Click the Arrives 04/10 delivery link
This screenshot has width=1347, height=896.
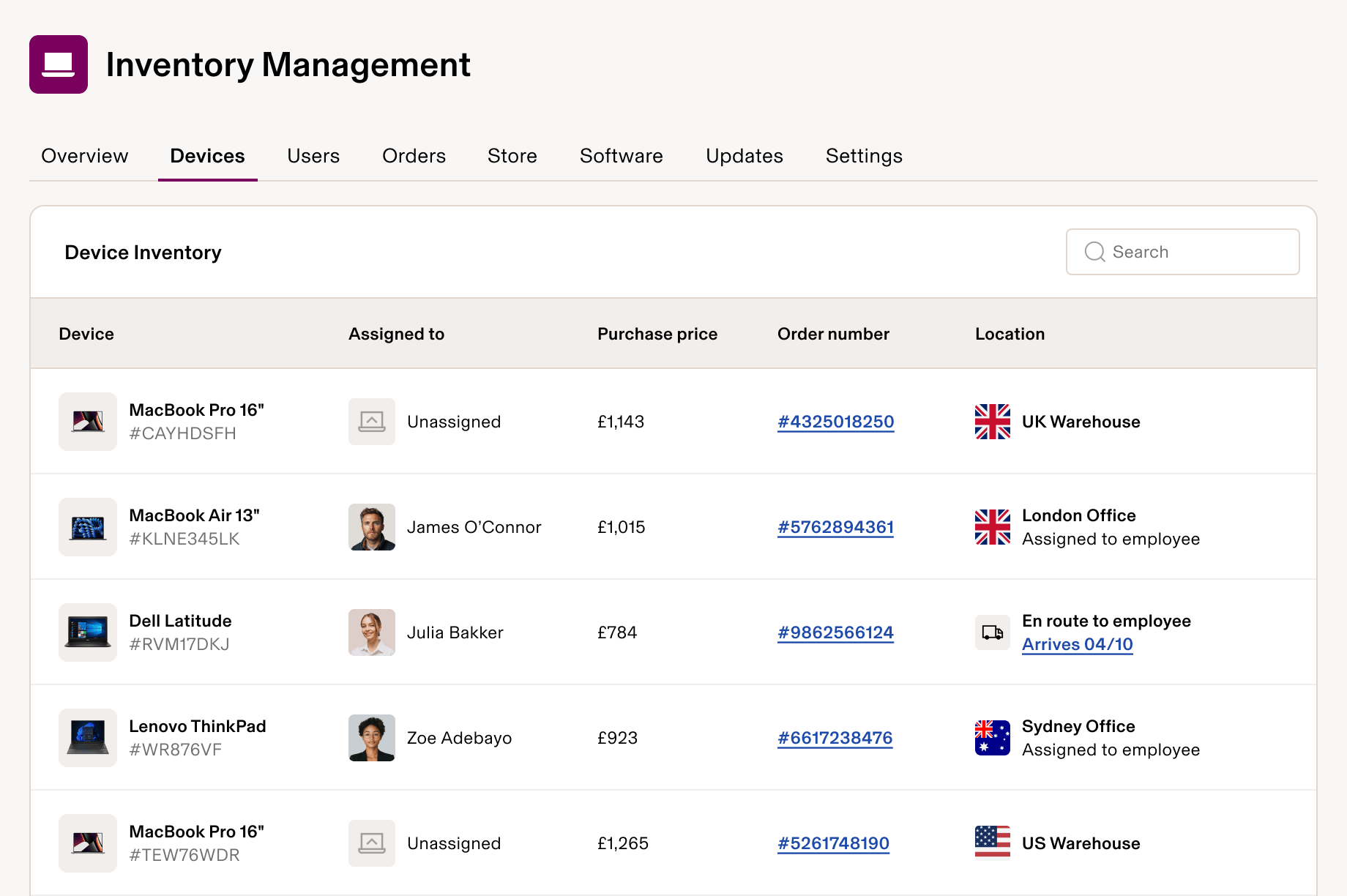tap(1077, 644)
